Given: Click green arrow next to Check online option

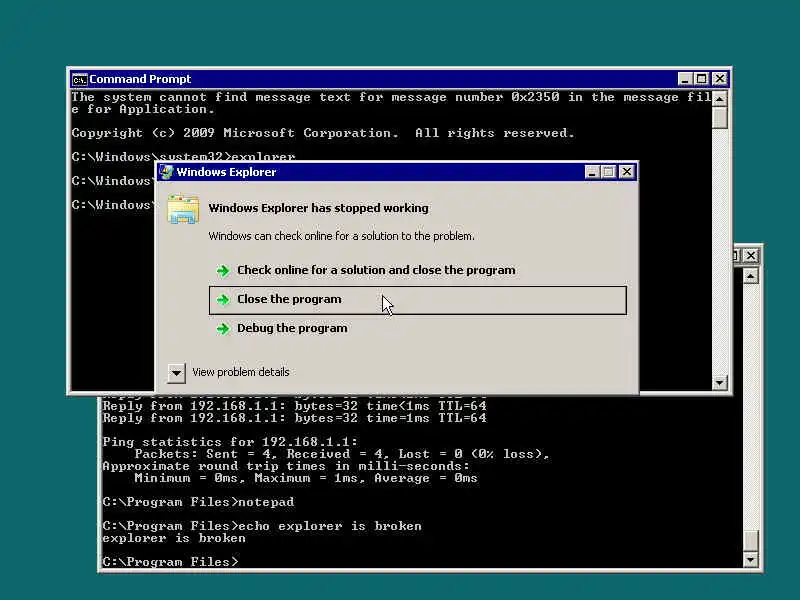Looking at the screenshot, I should 223,270.
